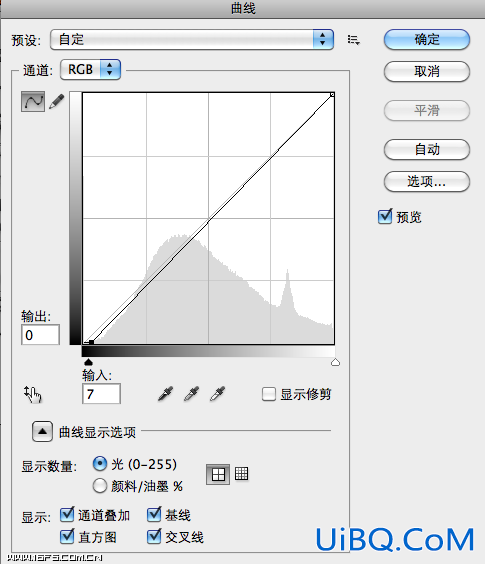Enable the 显示修剪 show clipping checkbox
The width and height of the screenshot is (485, 564).
269,394
